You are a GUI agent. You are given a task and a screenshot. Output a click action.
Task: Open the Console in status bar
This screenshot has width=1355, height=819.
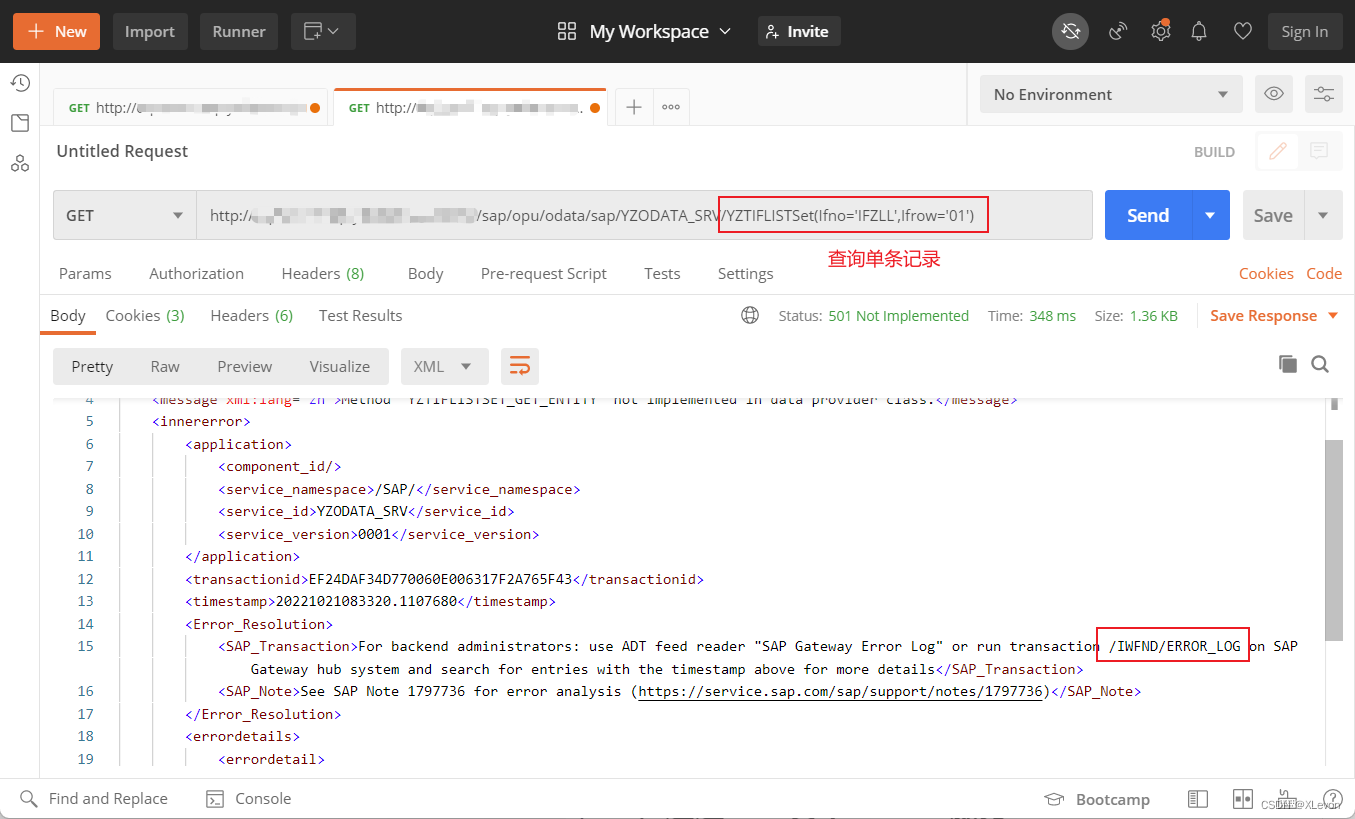tap(248, 799)
